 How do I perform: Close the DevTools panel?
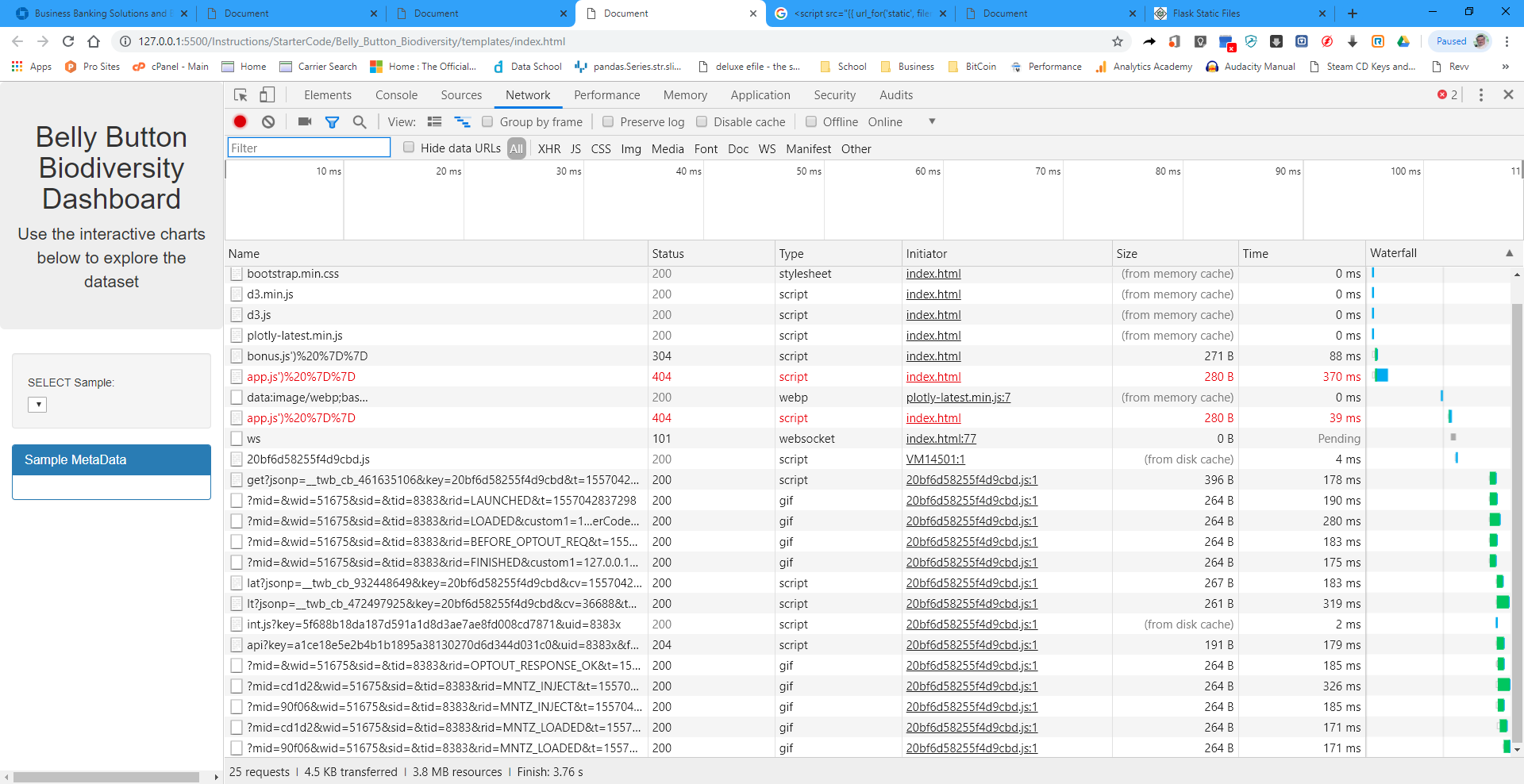[x=1508, y=94]
